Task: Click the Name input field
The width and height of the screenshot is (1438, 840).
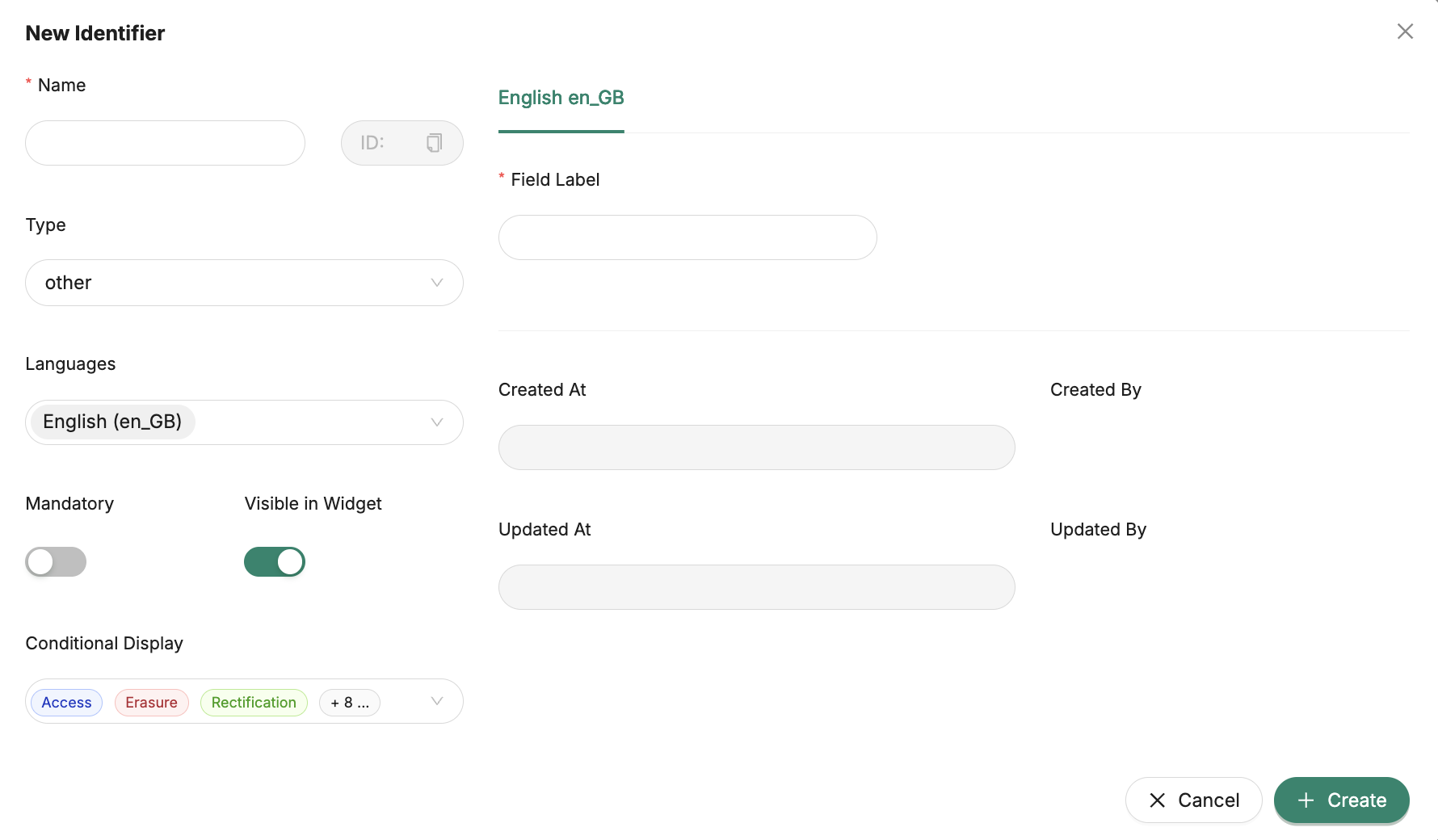Action: (x=165, y=143)
